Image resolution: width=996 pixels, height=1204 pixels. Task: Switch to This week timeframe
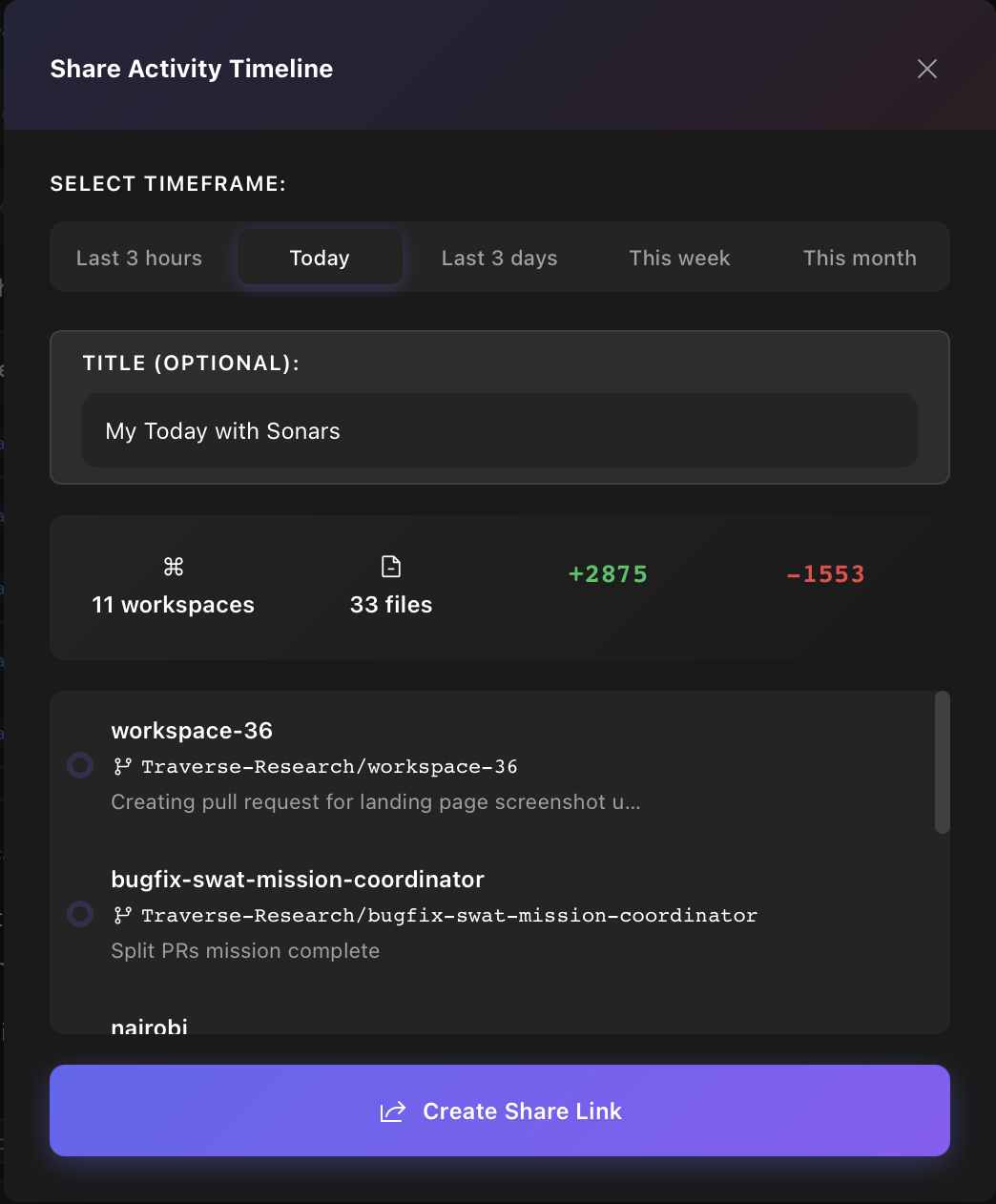click(x=679, y=258)
